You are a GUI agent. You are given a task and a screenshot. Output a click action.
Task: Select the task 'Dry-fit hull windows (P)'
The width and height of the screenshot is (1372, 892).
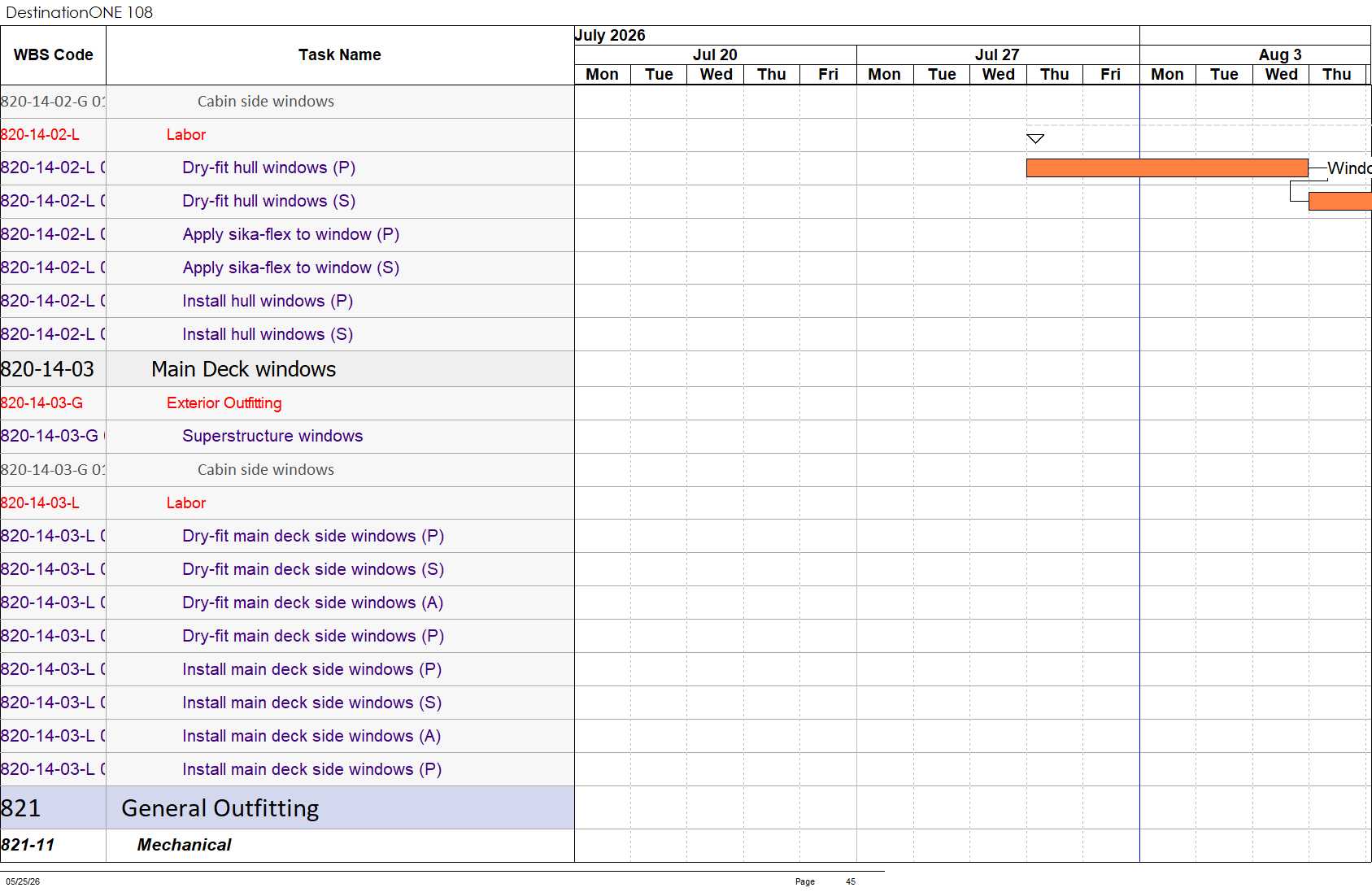[x=269, y=168]
